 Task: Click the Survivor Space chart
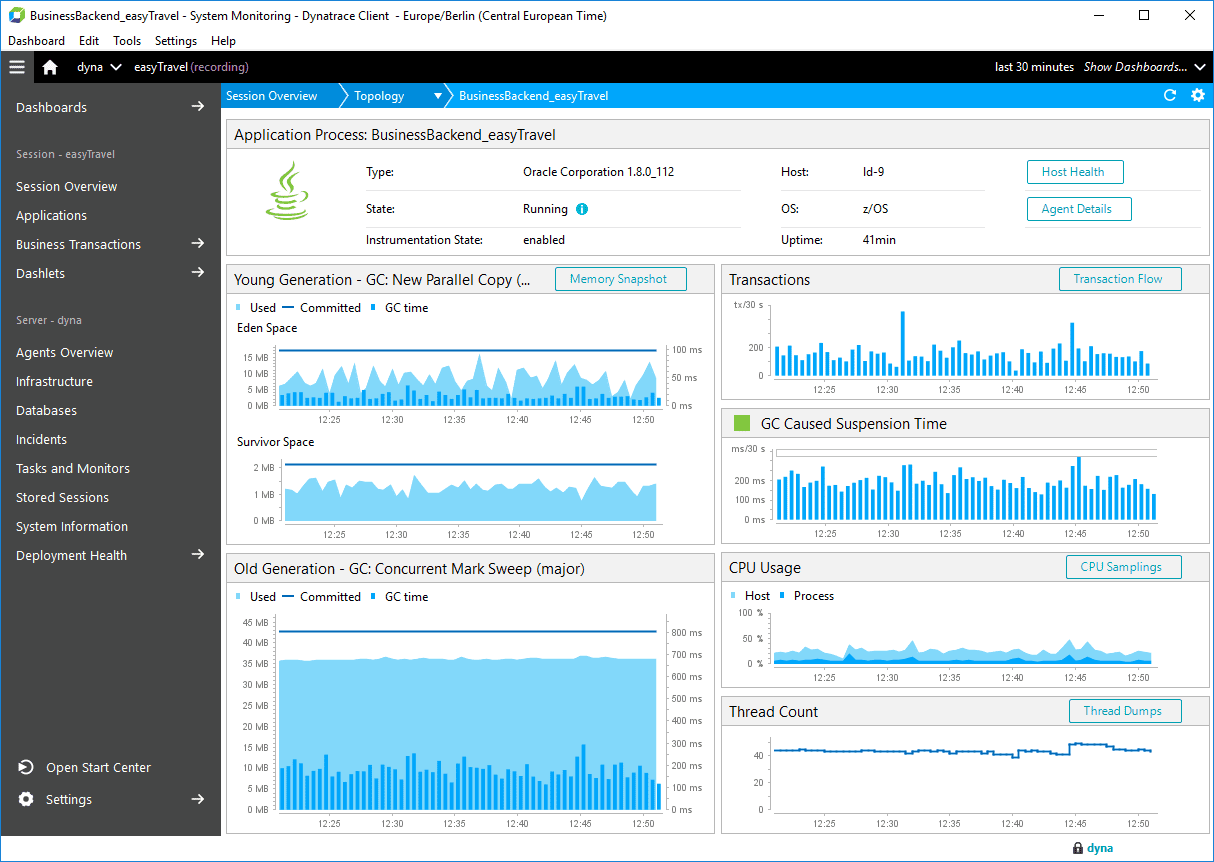coord(470,492)
